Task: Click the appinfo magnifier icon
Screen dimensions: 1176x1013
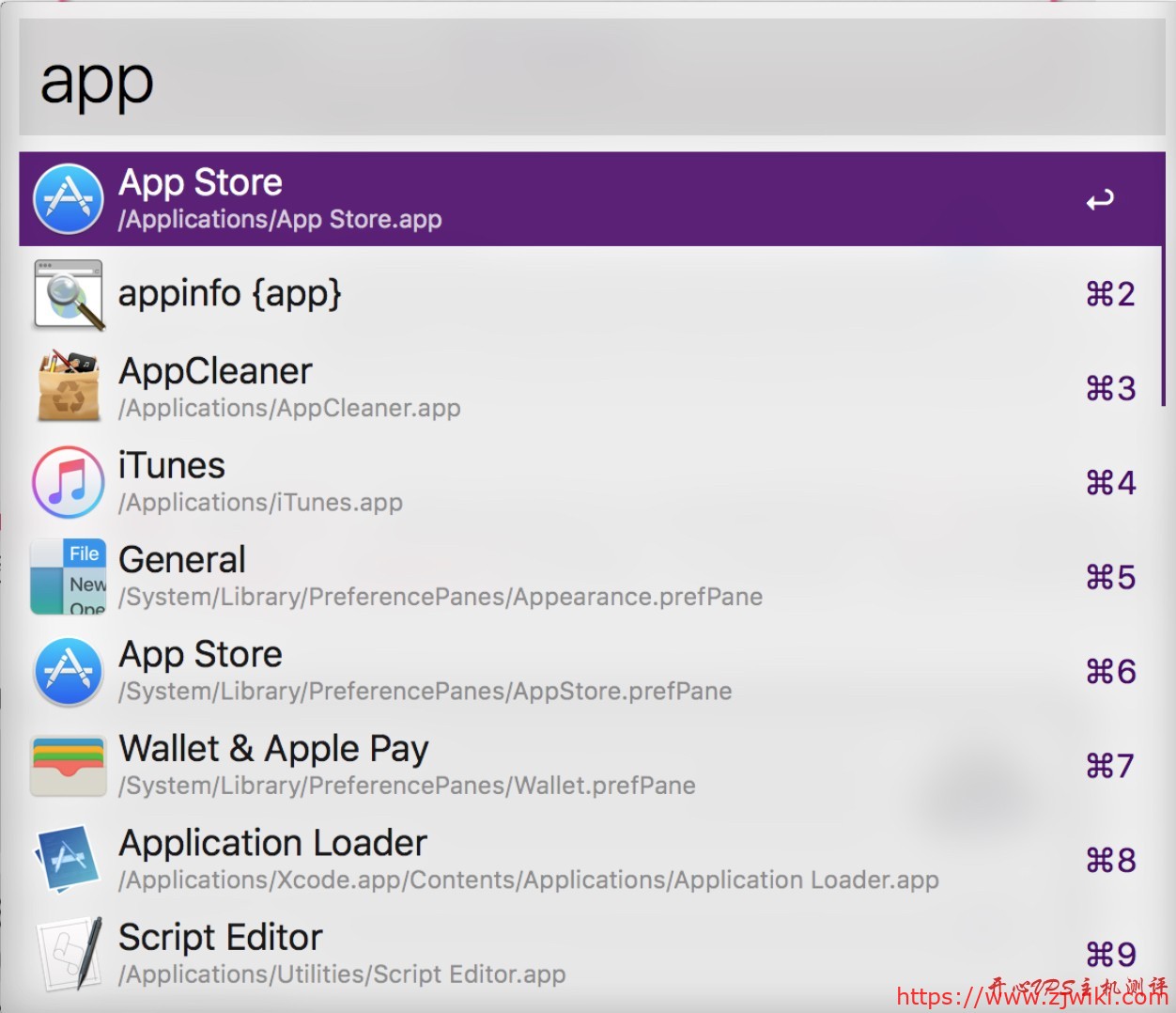Action: click(x=69, y=295)
